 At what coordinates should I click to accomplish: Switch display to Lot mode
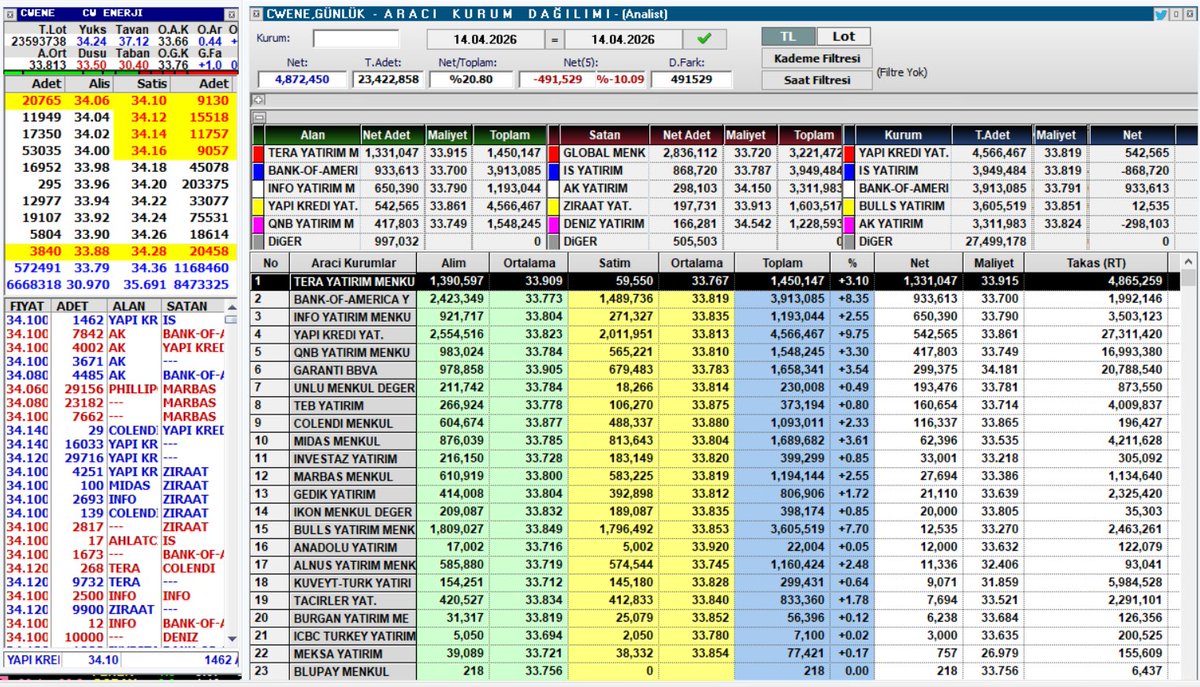pyautogui.click(x=844, y=36)
